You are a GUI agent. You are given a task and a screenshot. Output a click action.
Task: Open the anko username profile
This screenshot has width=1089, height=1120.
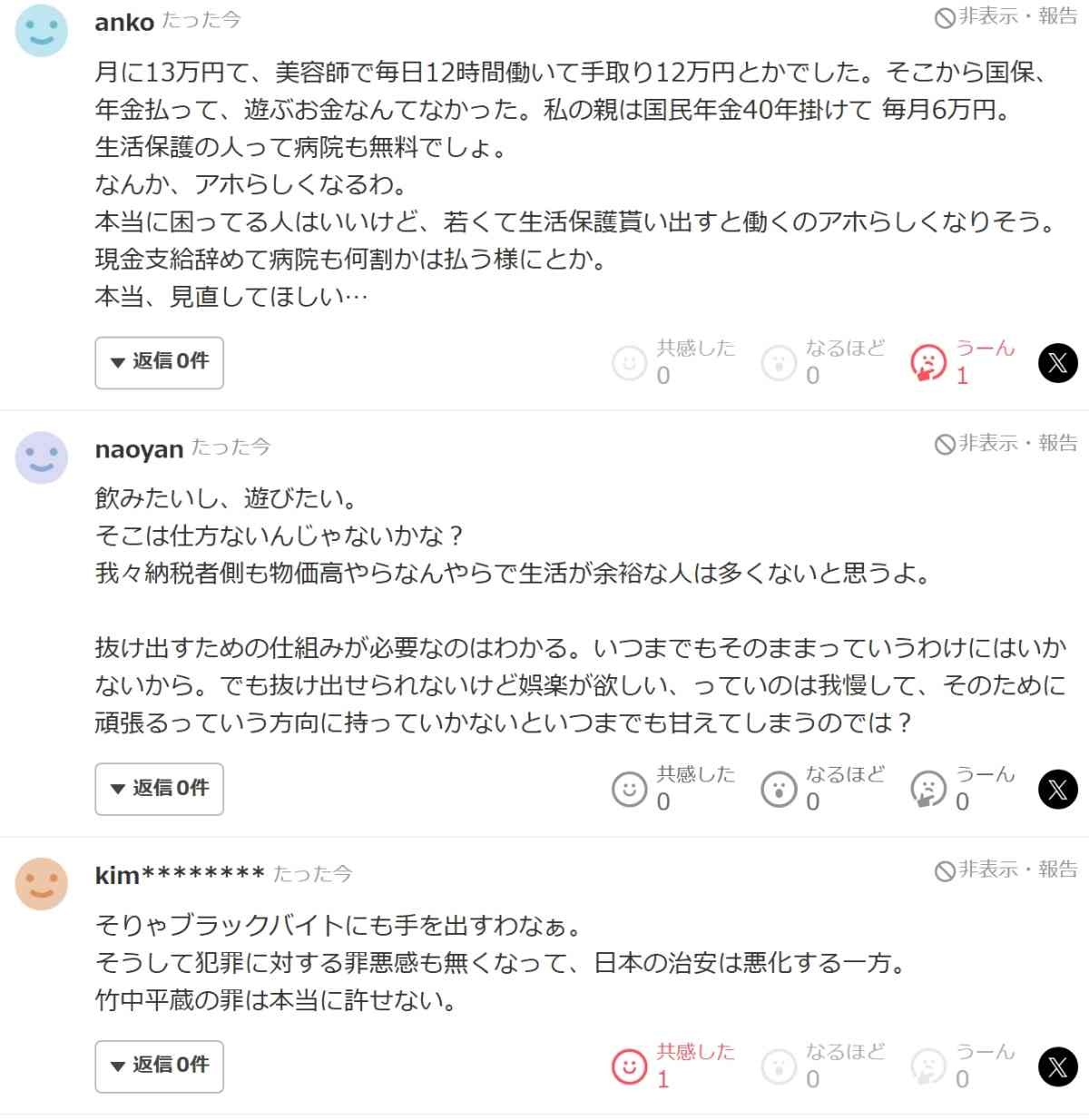tap(124, 23)
